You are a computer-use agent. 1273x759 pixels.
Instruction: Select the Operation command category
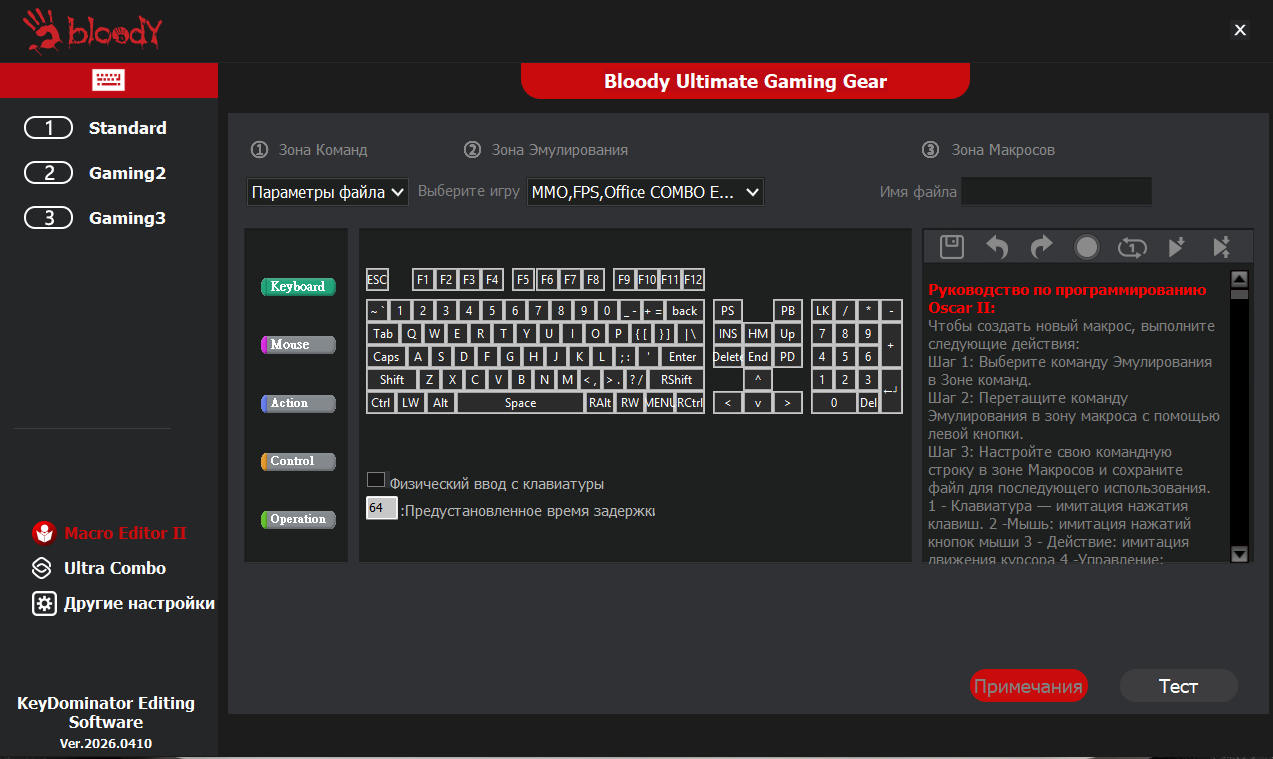tap(298, 519)
